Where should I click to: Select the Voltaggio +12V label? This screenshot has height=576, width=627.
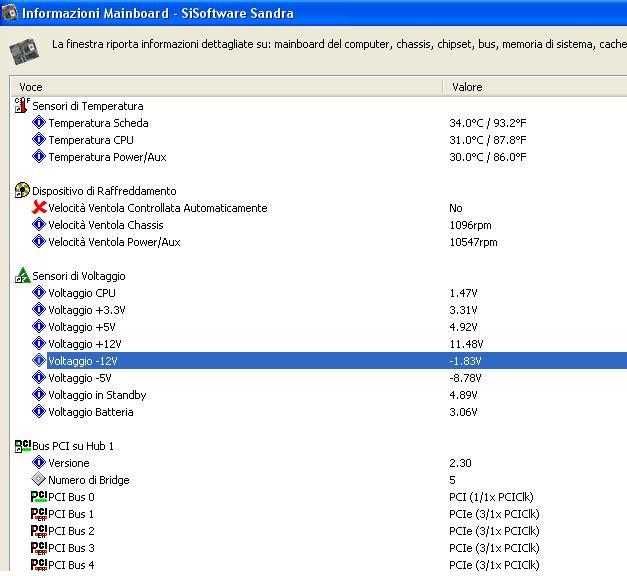coord(84,344)
